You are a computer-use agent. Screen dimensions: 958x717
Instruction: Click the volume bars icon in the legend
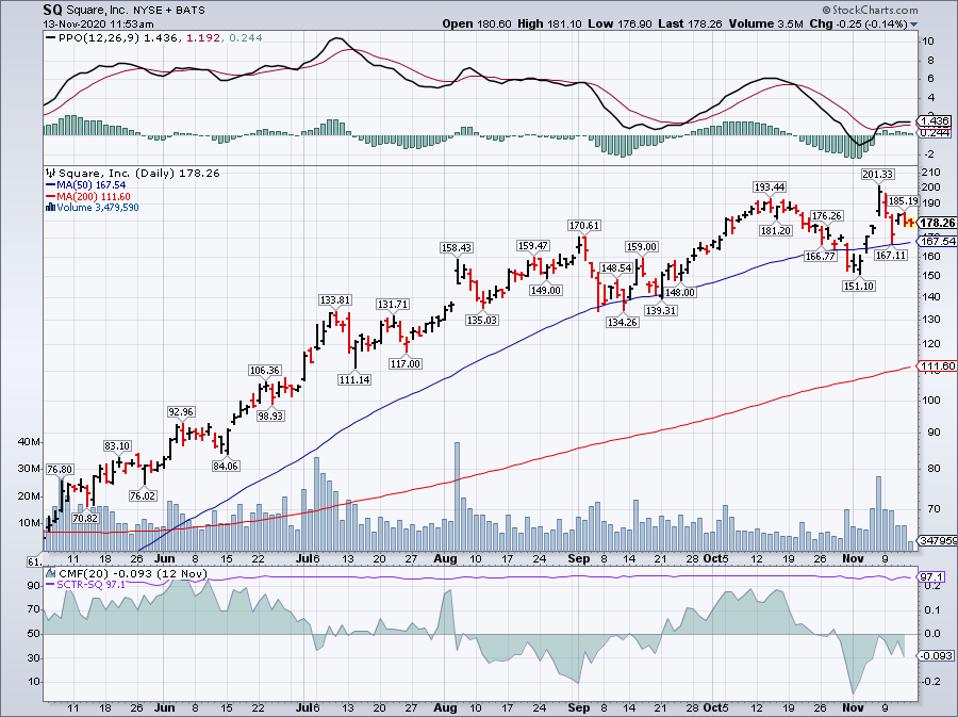click(51, 208)
